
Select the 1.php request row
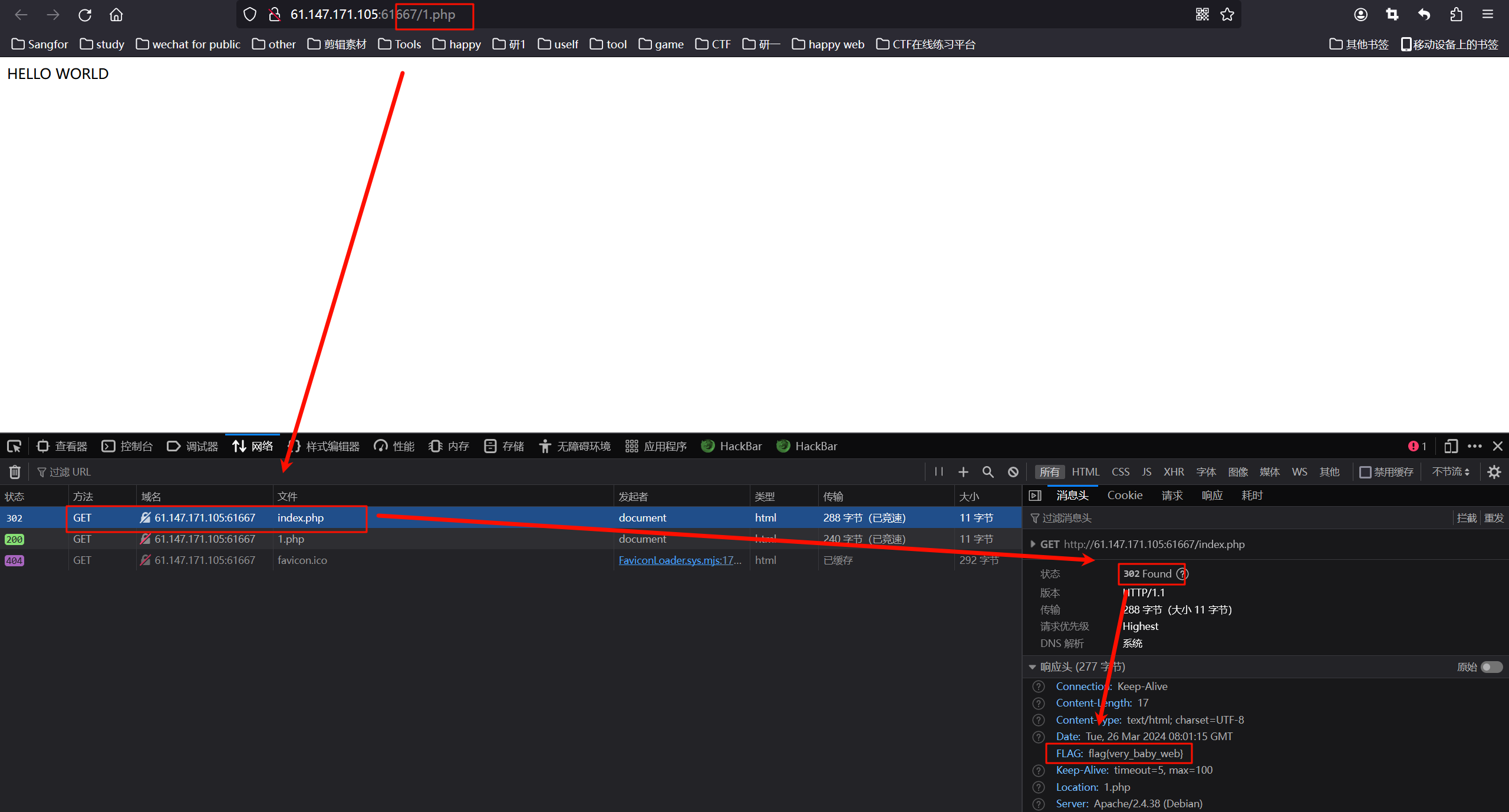tap(510, 539)
